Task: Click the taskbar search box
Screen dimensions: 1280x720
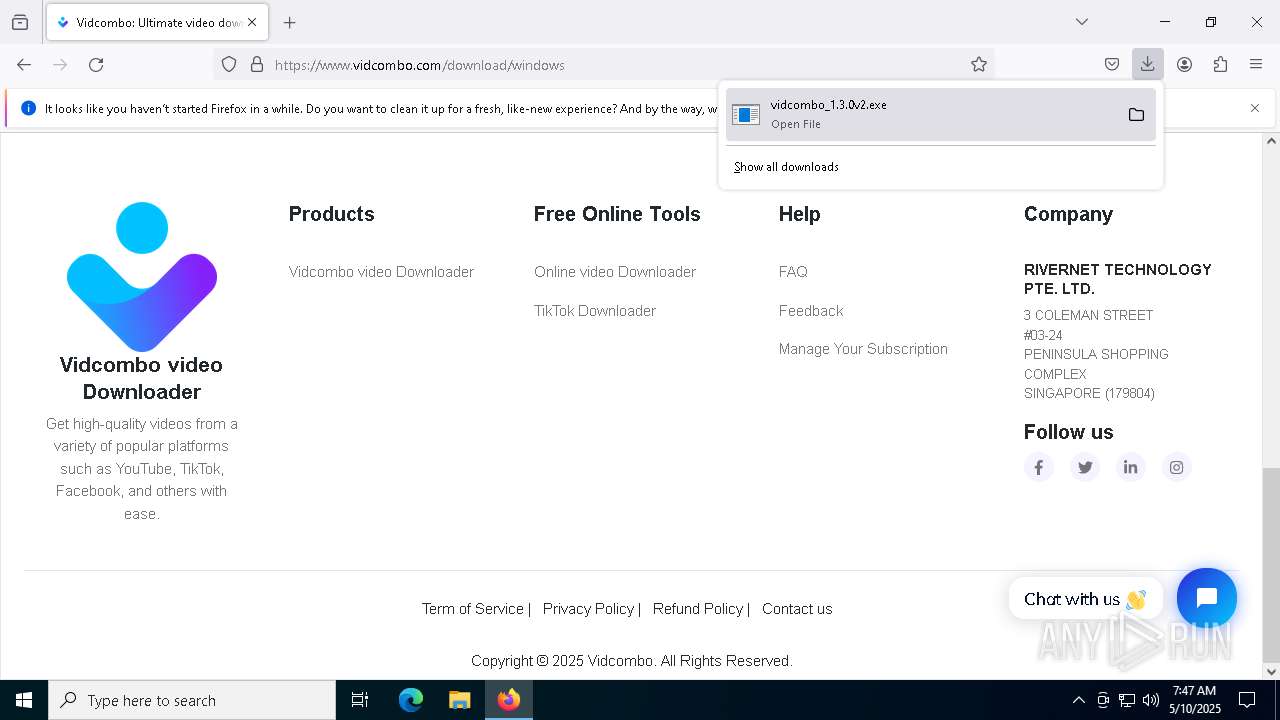Action: coord(192,700)
